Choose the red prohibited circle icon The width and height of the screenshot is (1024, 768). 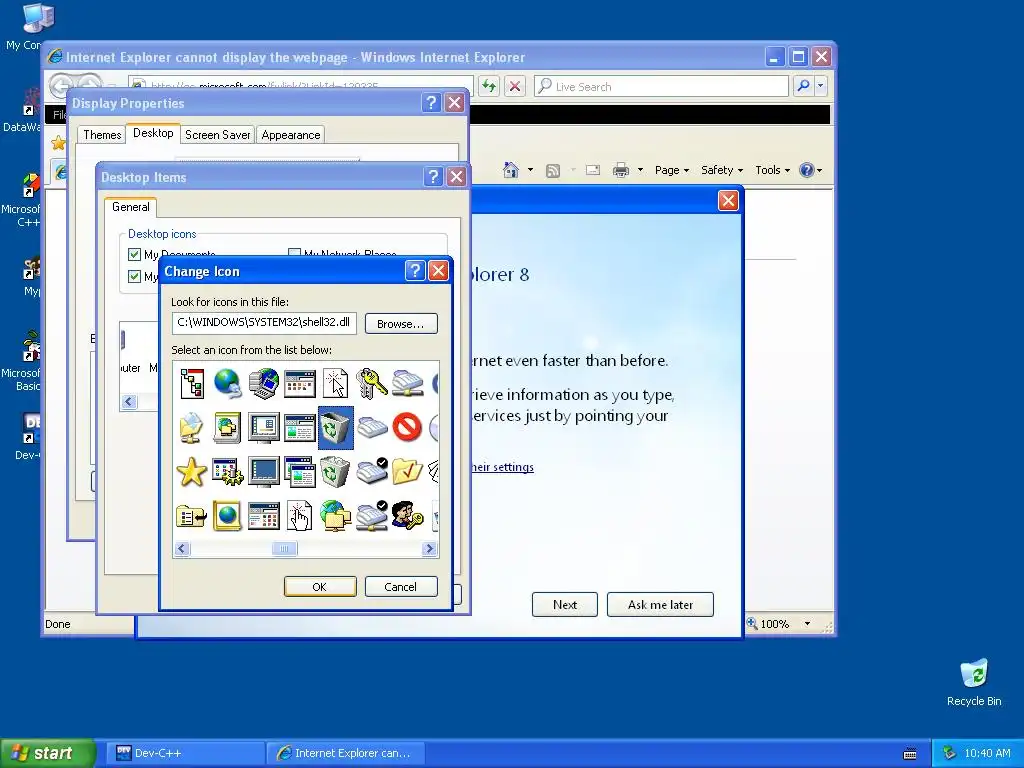408,428
